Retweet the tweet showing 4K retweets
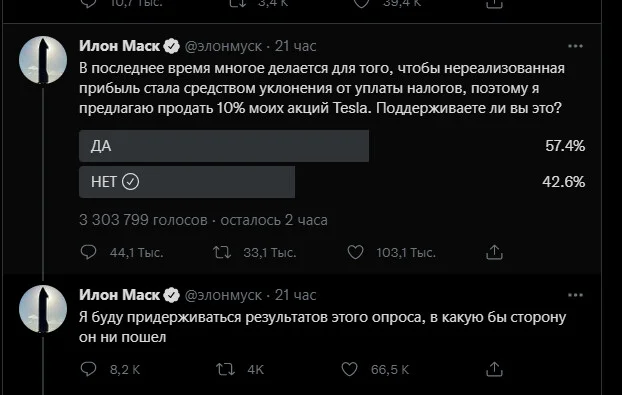Screen dimensions: 622x395 [x=225, y=369]
